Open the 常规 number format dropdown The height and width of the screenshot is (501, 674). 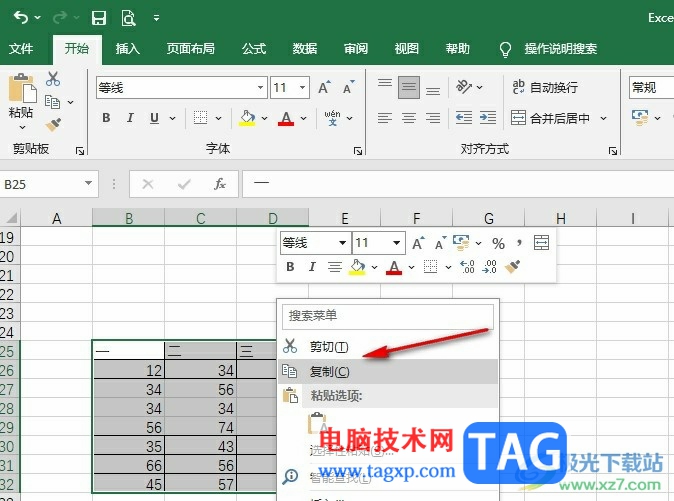click(x=651, y=87)
